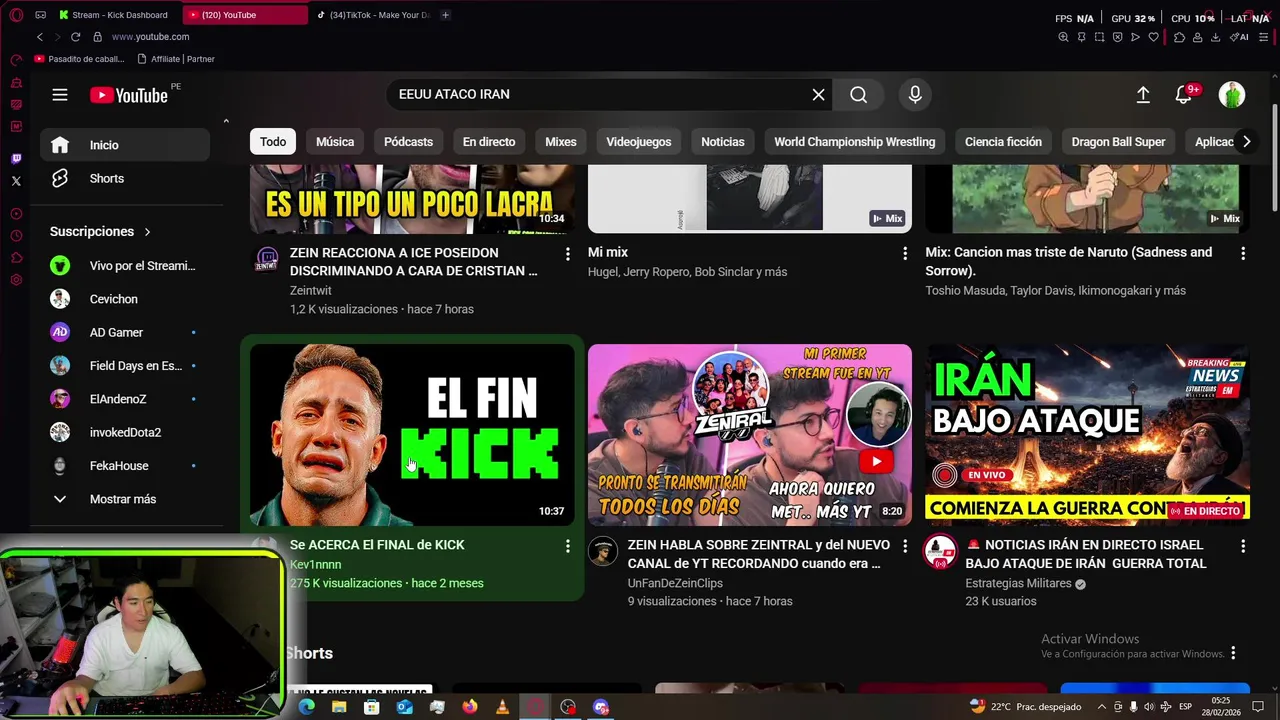Open Estrategias Militares channel link
1280x720 pixels.
pyautogui.click(x=1018, y=583)
